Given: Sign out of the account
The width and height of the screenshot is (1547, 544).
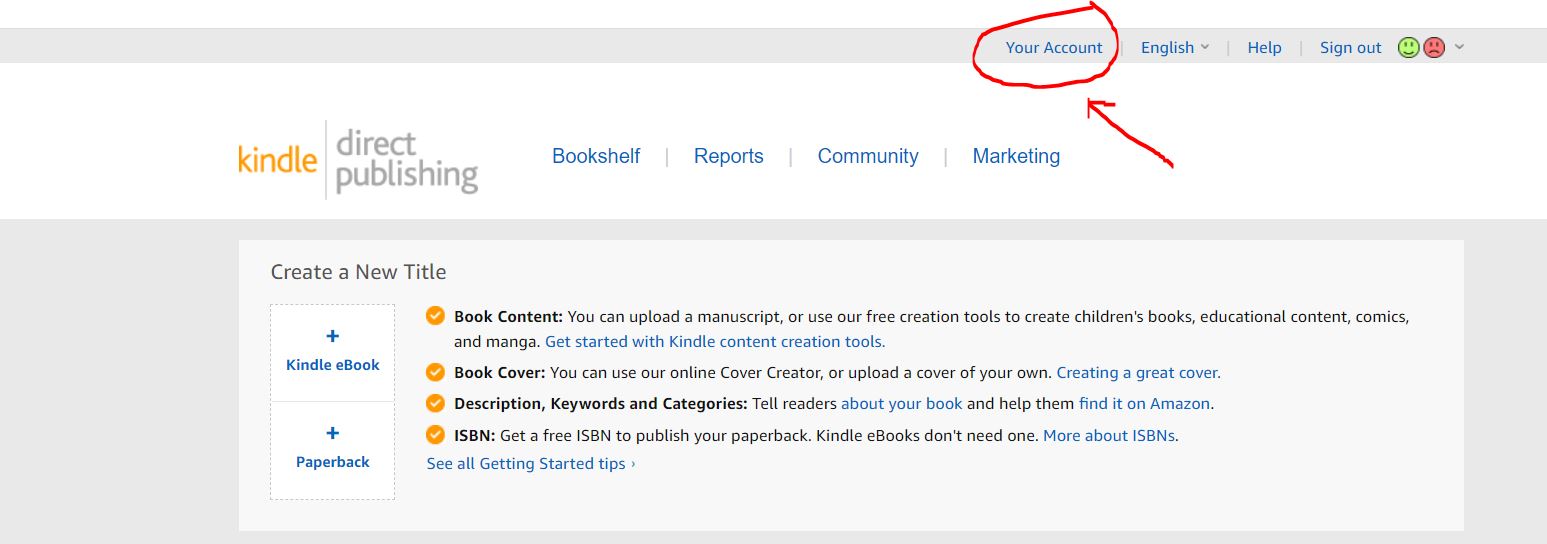Looking at the screenshot, I should [1350, 47].
